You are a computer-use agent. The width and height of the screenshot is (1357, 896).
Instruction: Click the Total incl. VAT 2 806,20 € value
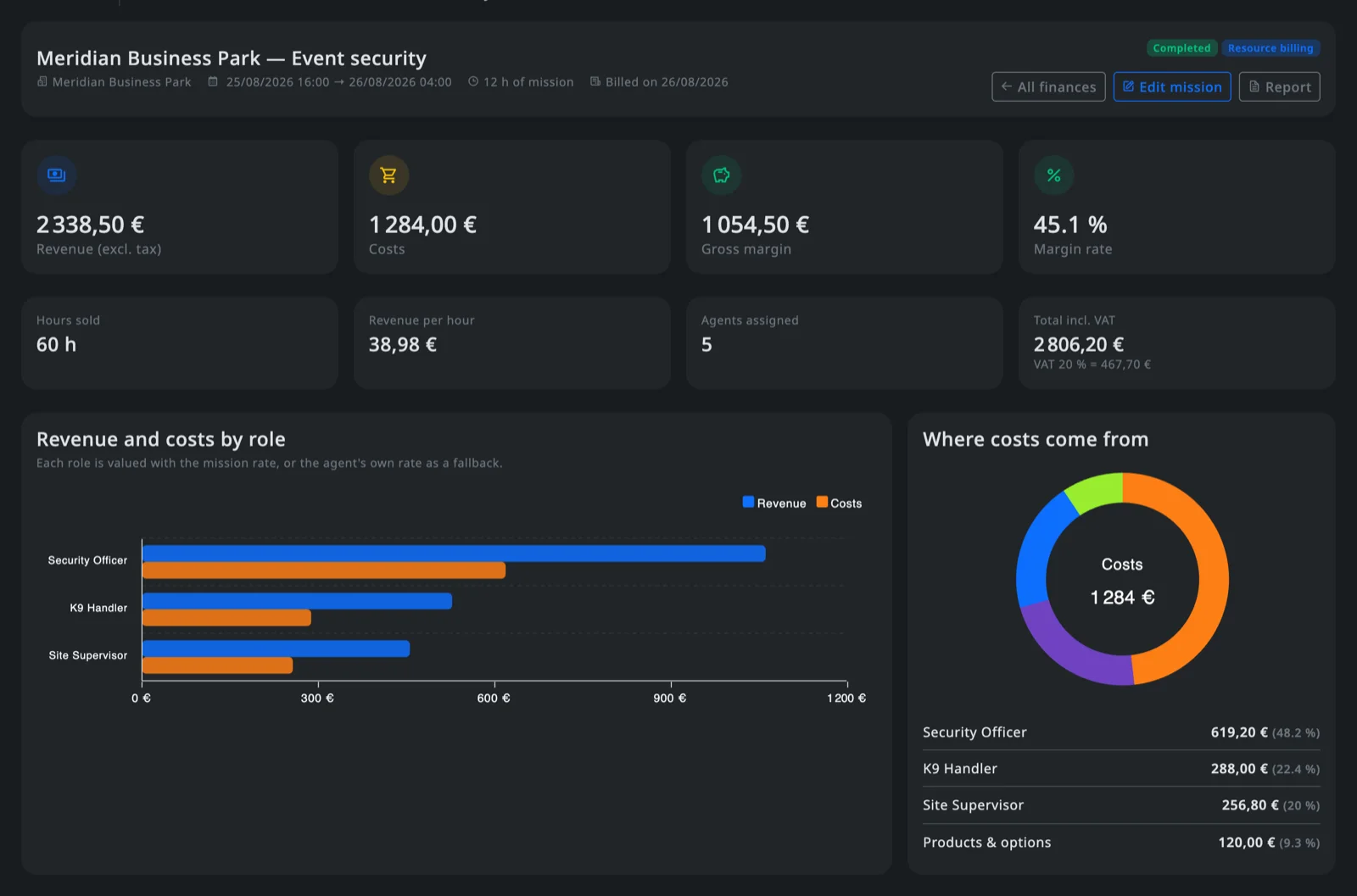click(1079, 344)
